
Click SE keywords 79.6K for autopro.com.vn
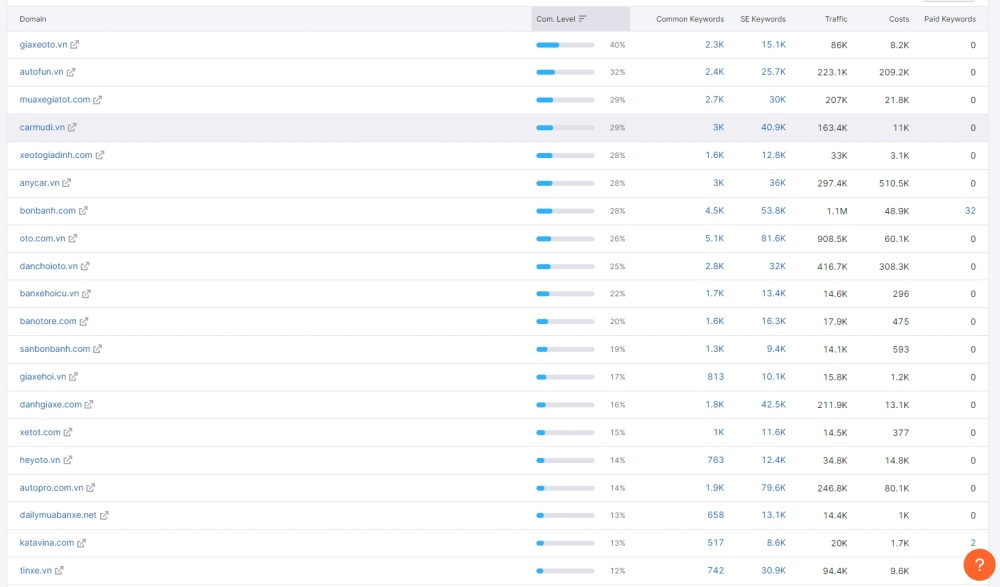772,488
